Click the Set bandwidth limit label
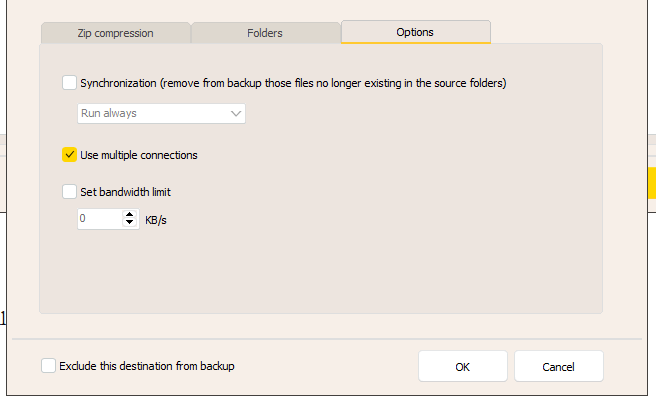Screen dimensions: 656x399 pyautogui.click(x=126, y=192)
